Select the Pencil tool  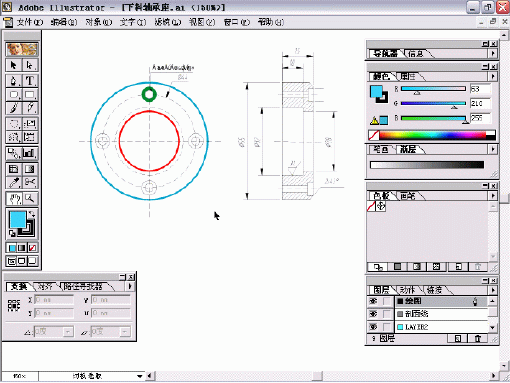point(30,108)
